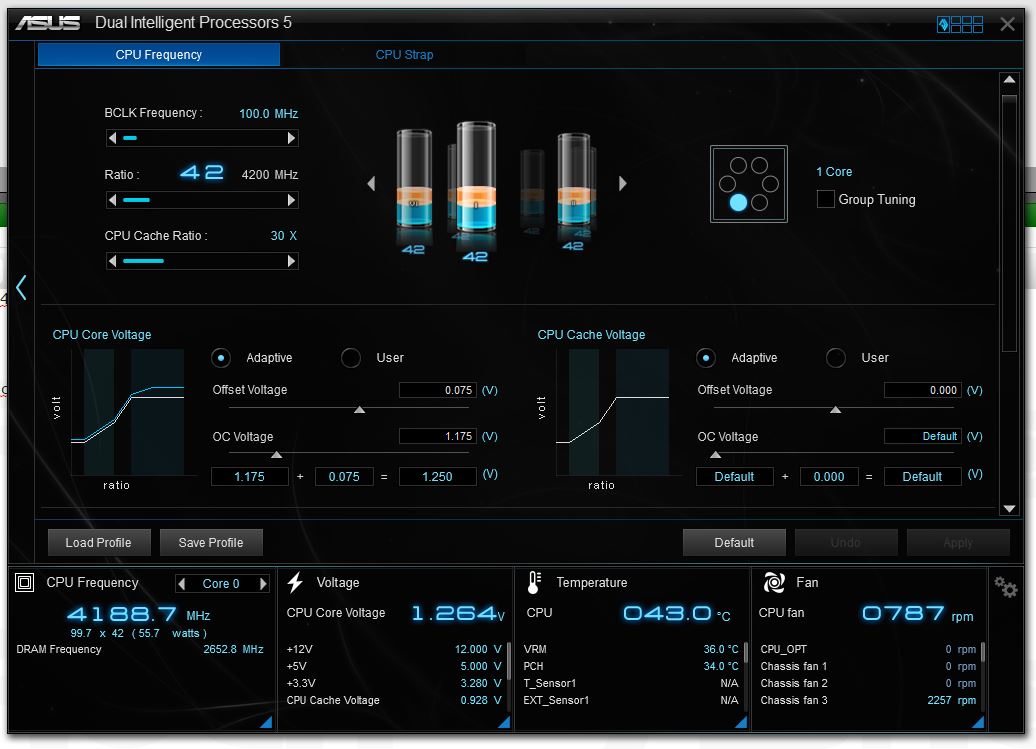1036x749 pixels.
Task: Click CPU Cache OC Voltage Default field
Action: 922,436
